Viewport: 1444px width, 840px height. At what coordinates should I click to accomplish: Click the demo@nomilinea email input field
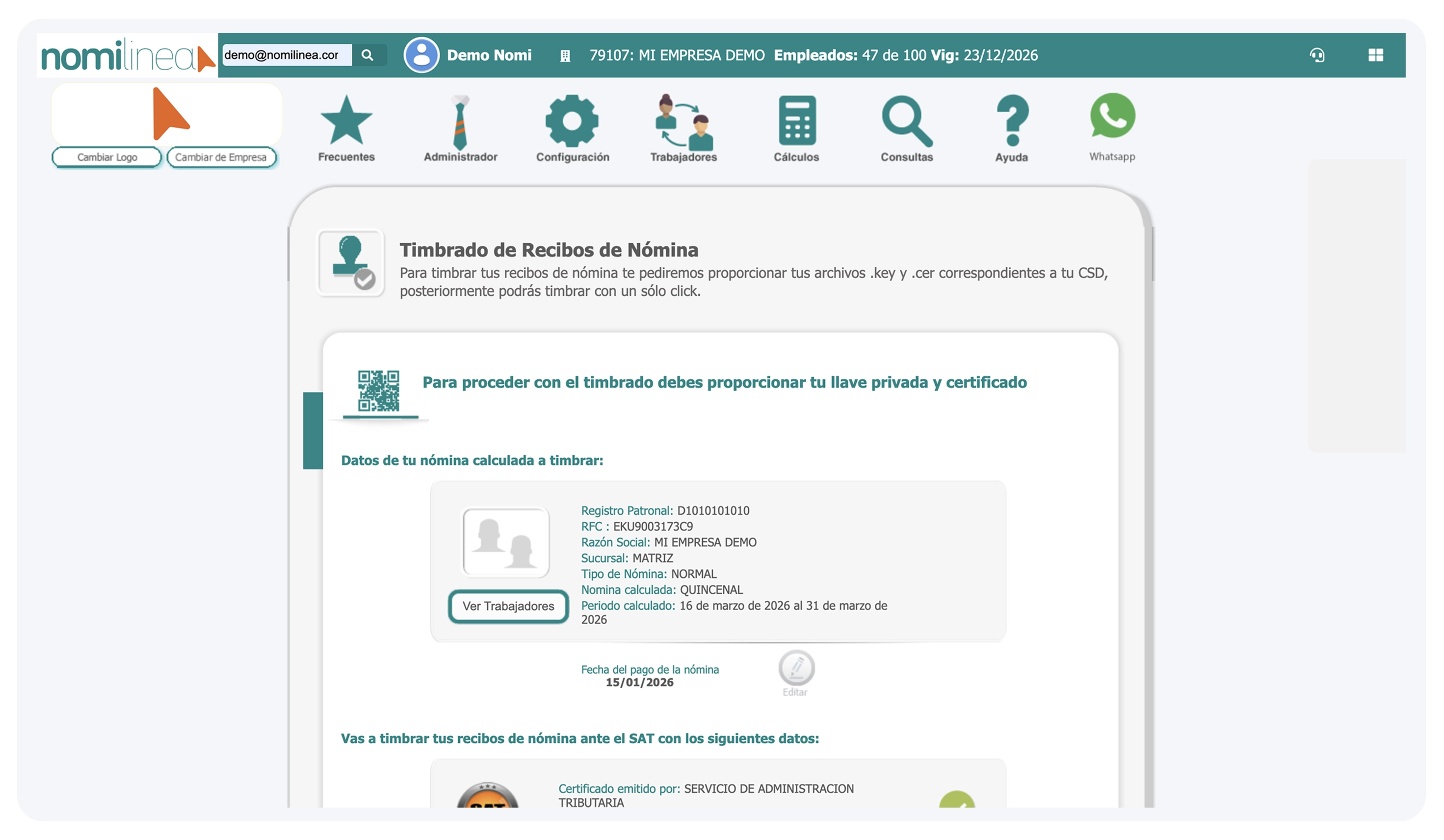(x=286, y=55)
